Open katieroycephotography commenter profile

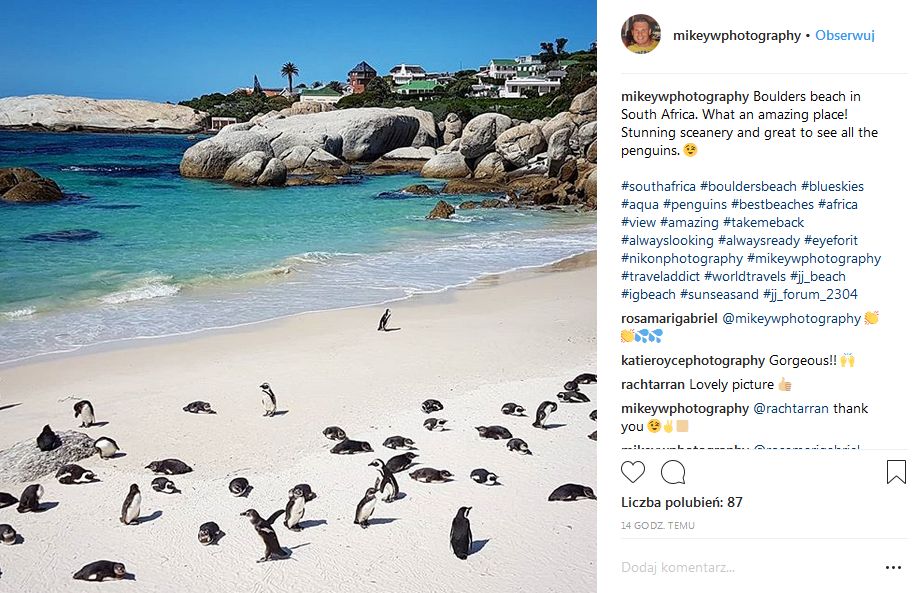click(692, 360)
